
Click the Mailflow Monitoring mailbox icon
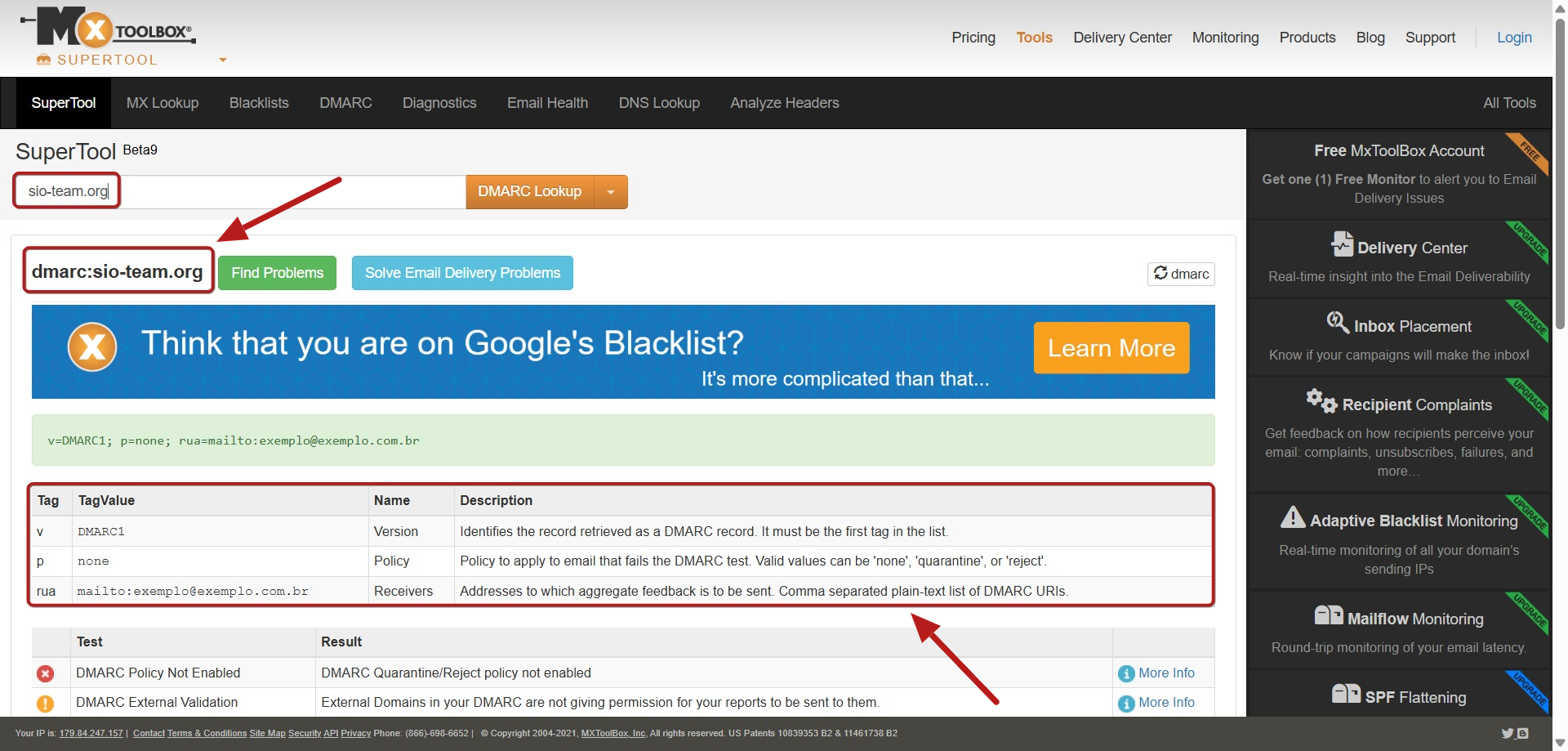click(1329, 615)
